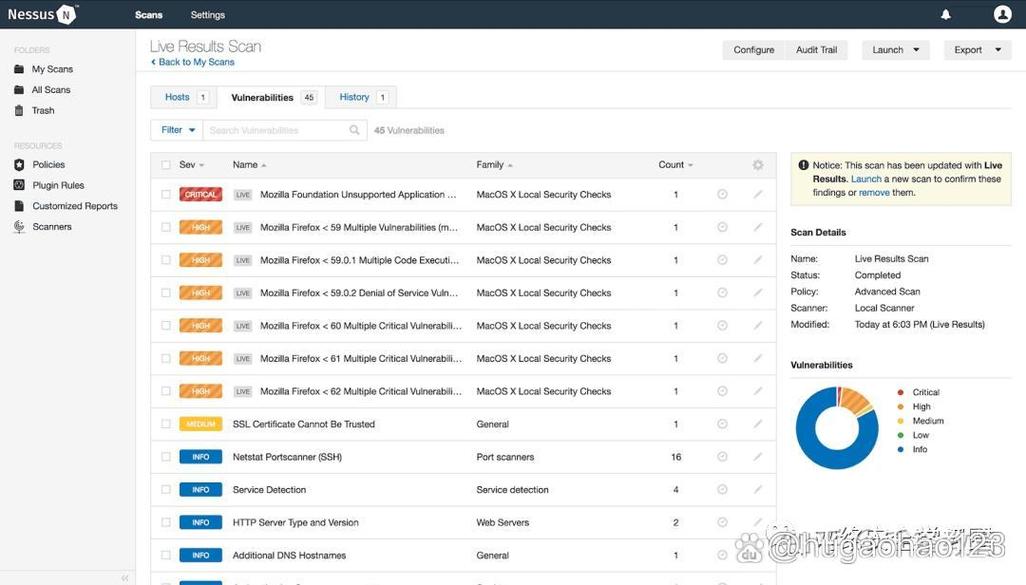Open the Launch dropdown button
The height and width of the screenshot is (585, 1026).
click(x=895, y=50)
